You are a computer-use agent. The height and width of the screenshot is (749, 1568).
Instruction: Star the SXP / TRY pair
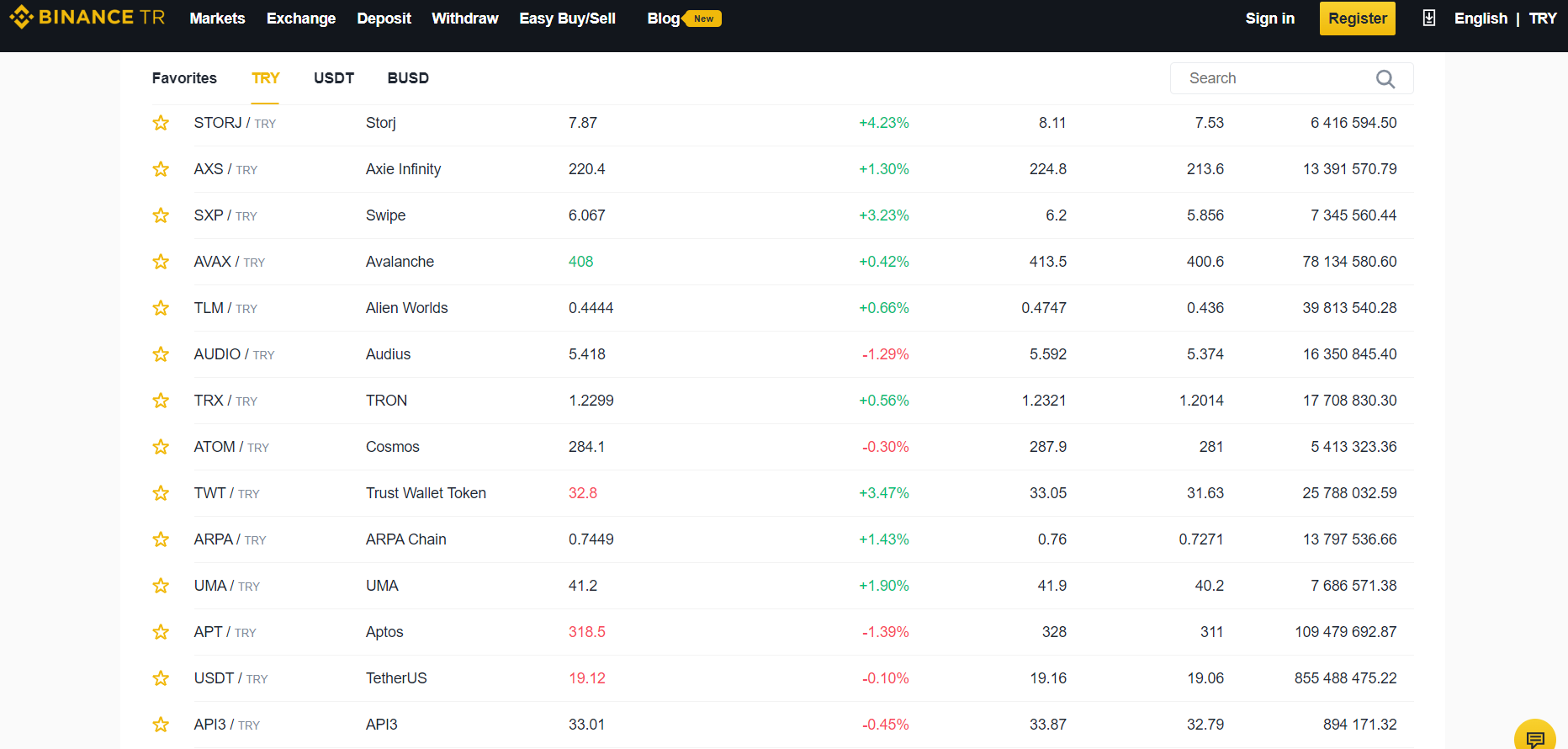point(161,215)
